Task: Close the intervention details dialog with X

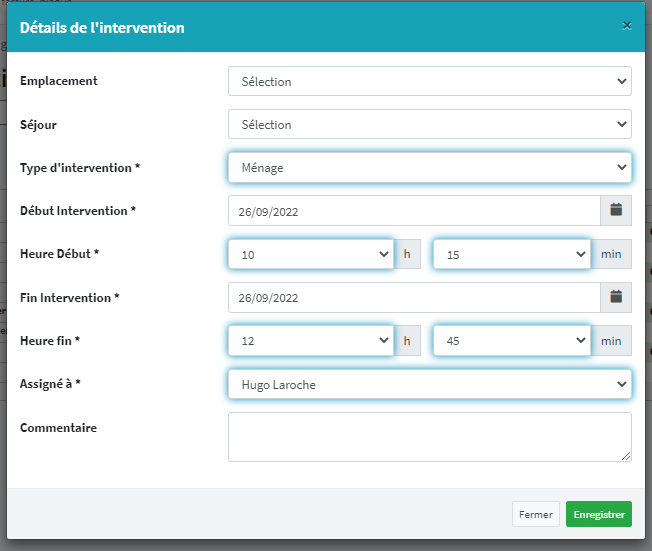Action: pos(626,26)
